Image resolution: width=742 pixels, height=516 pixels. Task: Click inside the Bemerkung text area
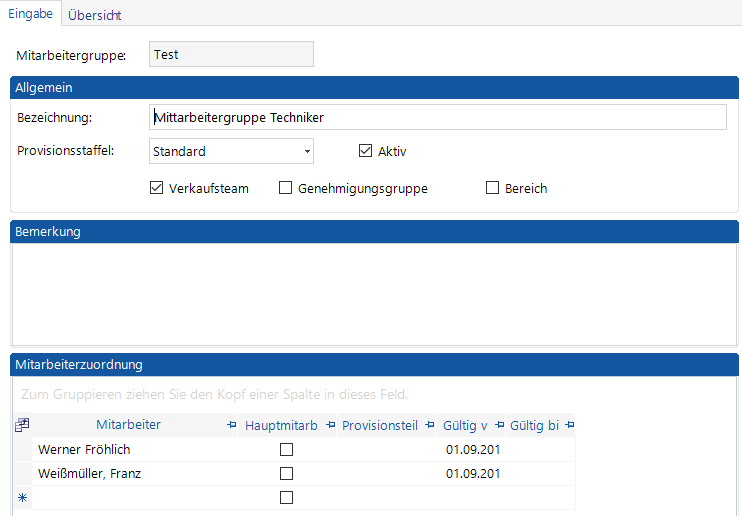coord(373,295)
